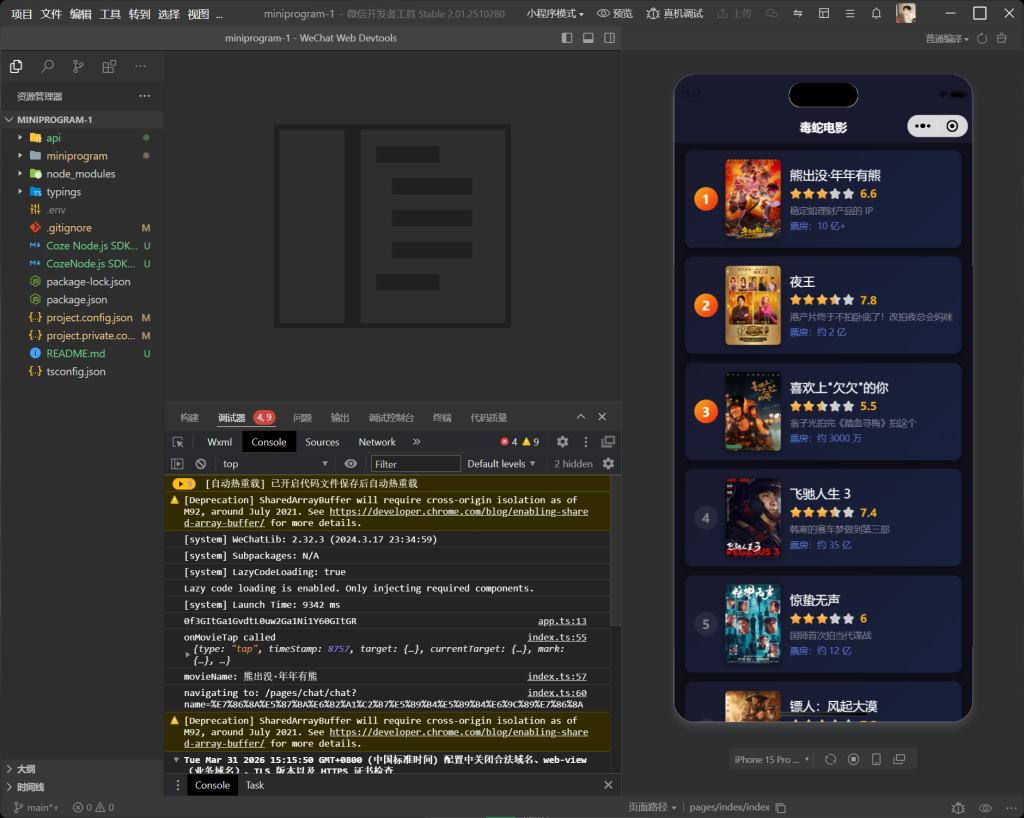This screenshot has height=818, width=1024.
Task: Click the 预览 preview button
Action: click(x=615, y=13)
